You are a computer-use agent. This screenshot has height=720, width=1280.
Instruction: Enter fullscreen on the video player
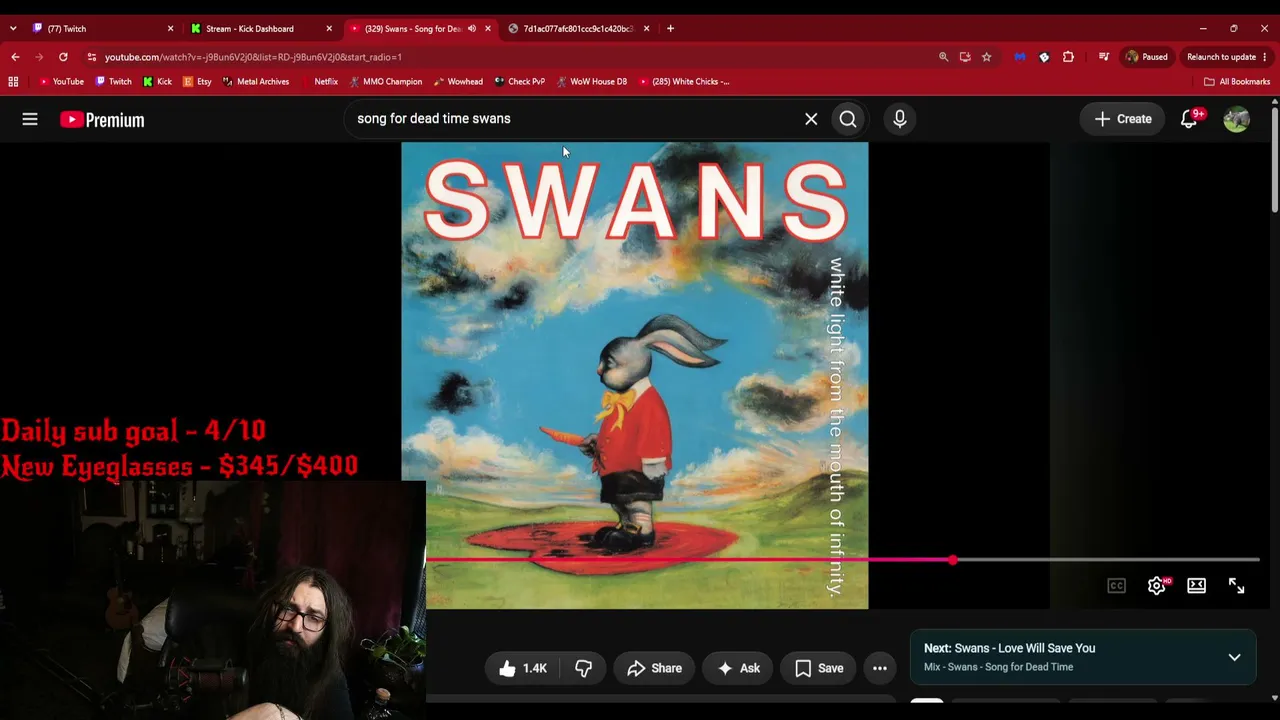coord(1236,586)
